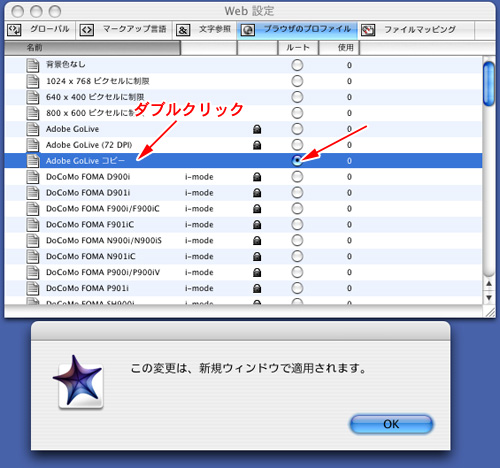Click lock icon on DoCoMo FOMA P901i
This screenshot has height=468, width=500.
coord(257,289)
